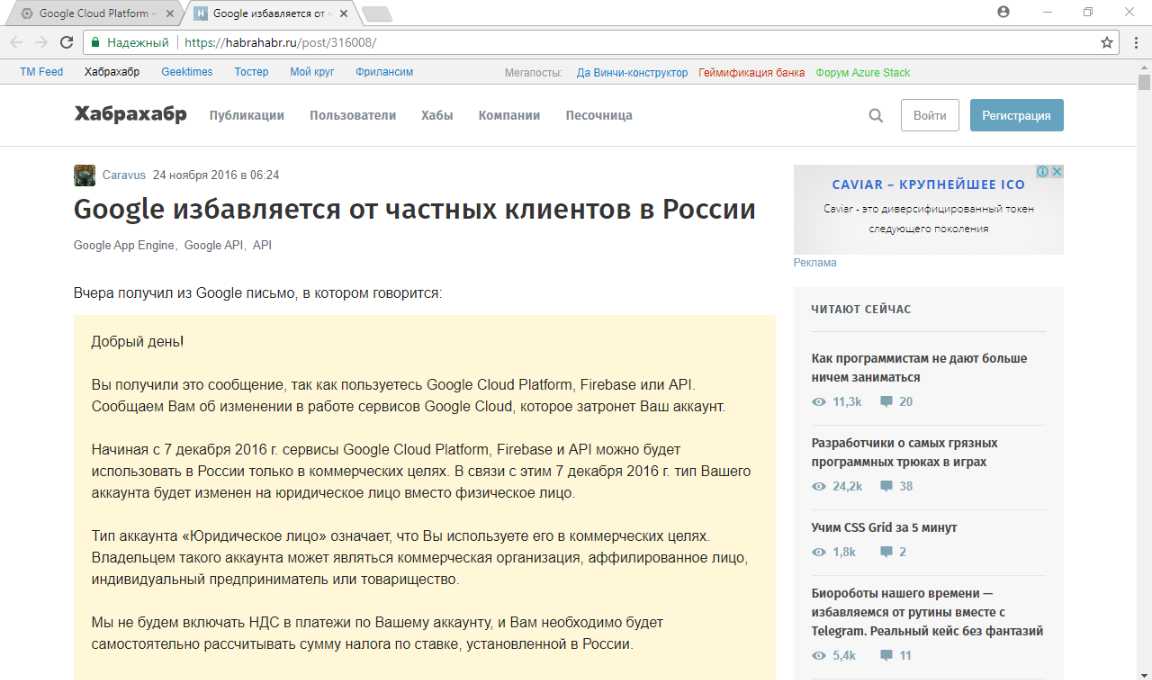Viewport: 1152px width, 680px height.
Task: Switch to the Google Cloud Platform tab
Action: 94,13
